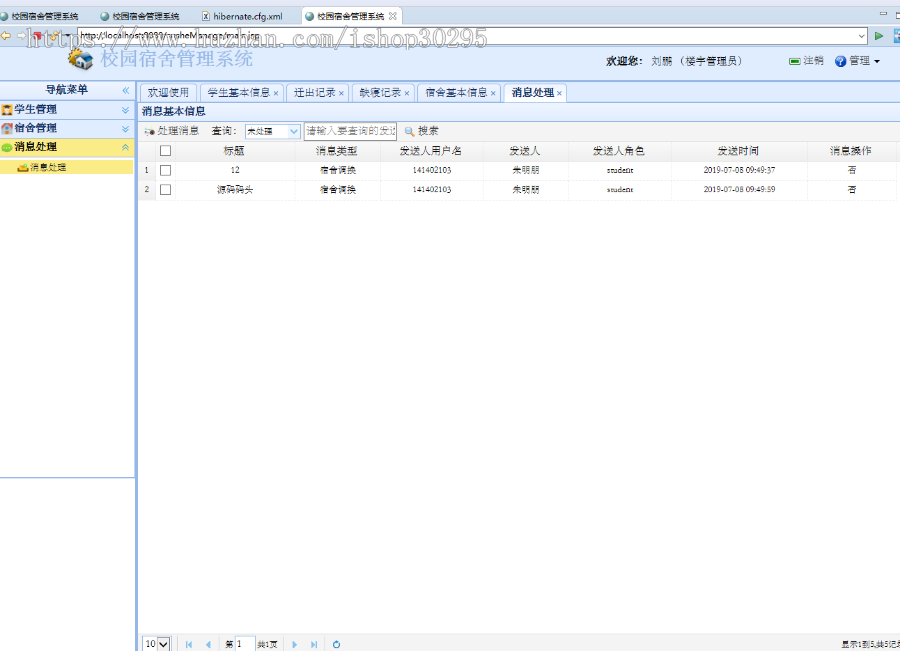Click the browser back arrow icon

pos(6,36)
